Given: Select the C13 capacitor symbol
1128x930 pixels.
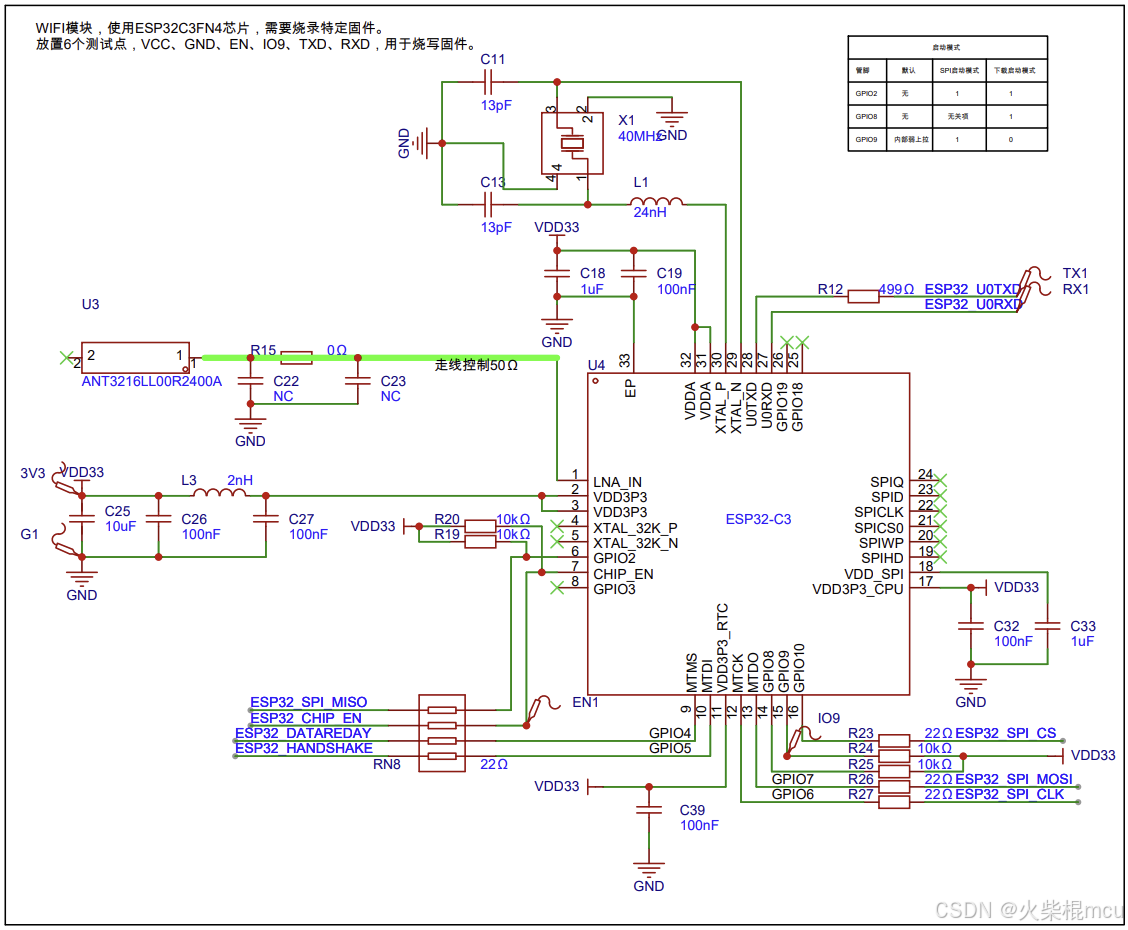Looking at the screenshot, I should click(x=488, y=205).
